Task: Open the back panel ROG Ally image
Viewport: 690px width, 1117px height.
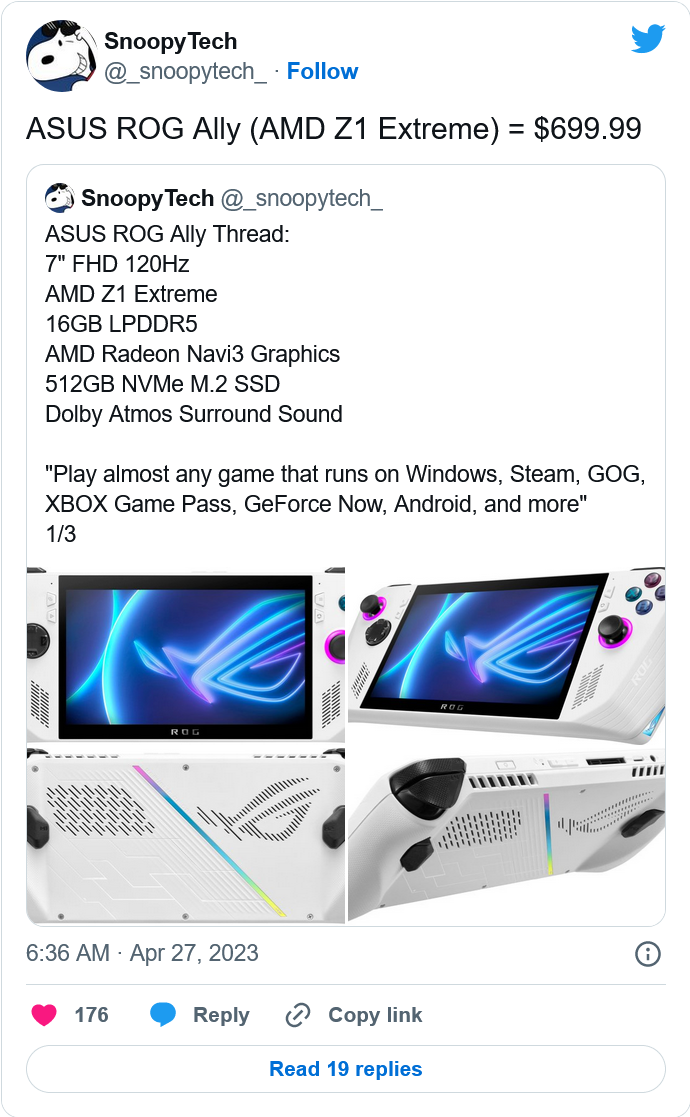Action: click(186, 835)
